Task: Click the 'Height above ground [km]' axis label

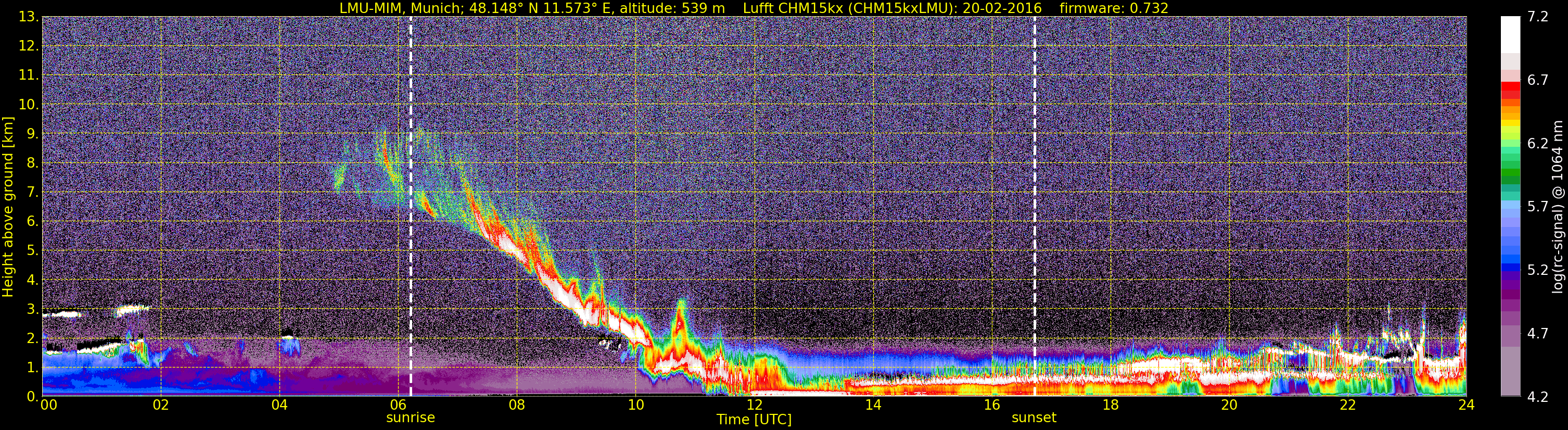Action: pyautogui.click(x=8, y=207)
